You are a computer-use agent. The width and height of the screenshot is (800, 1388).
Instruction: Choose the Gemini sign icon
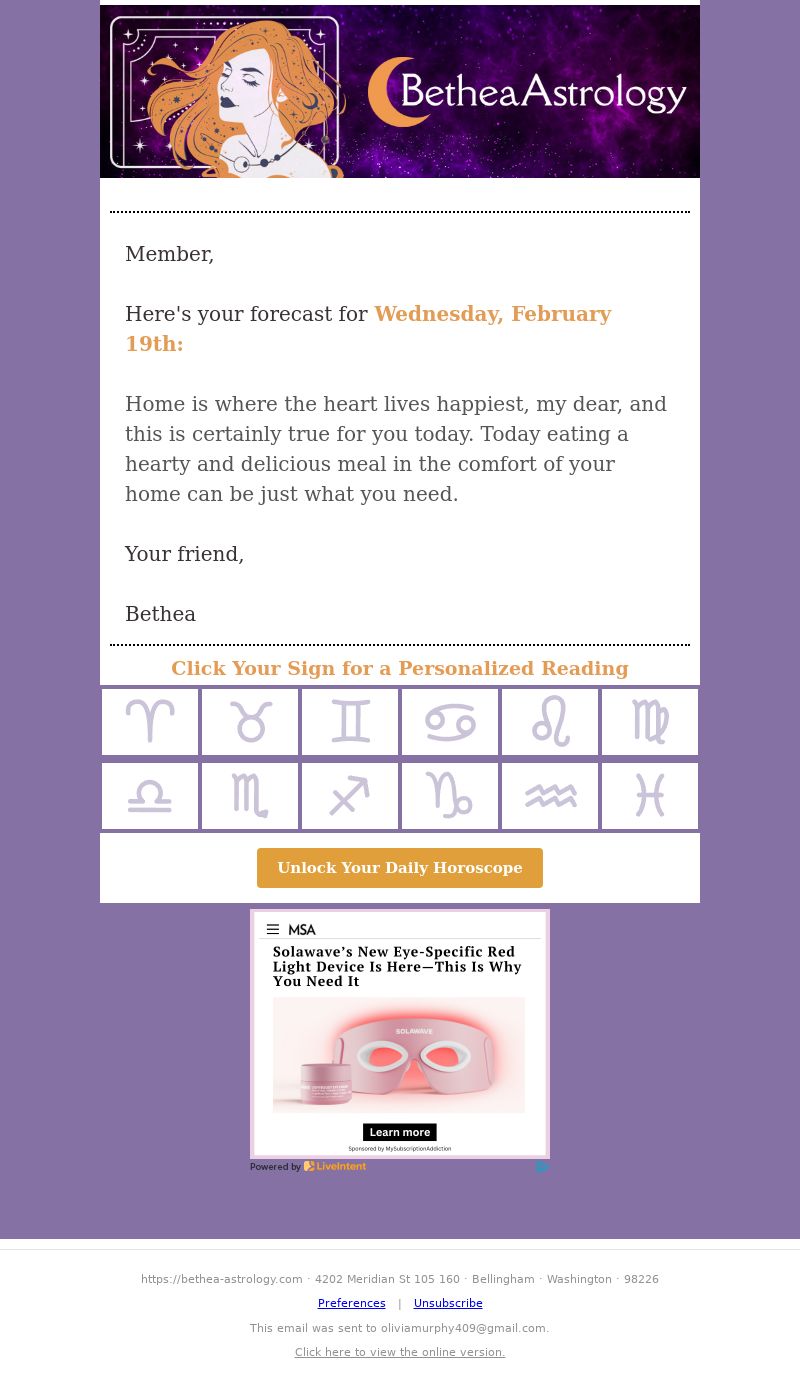tap(350, 722)
